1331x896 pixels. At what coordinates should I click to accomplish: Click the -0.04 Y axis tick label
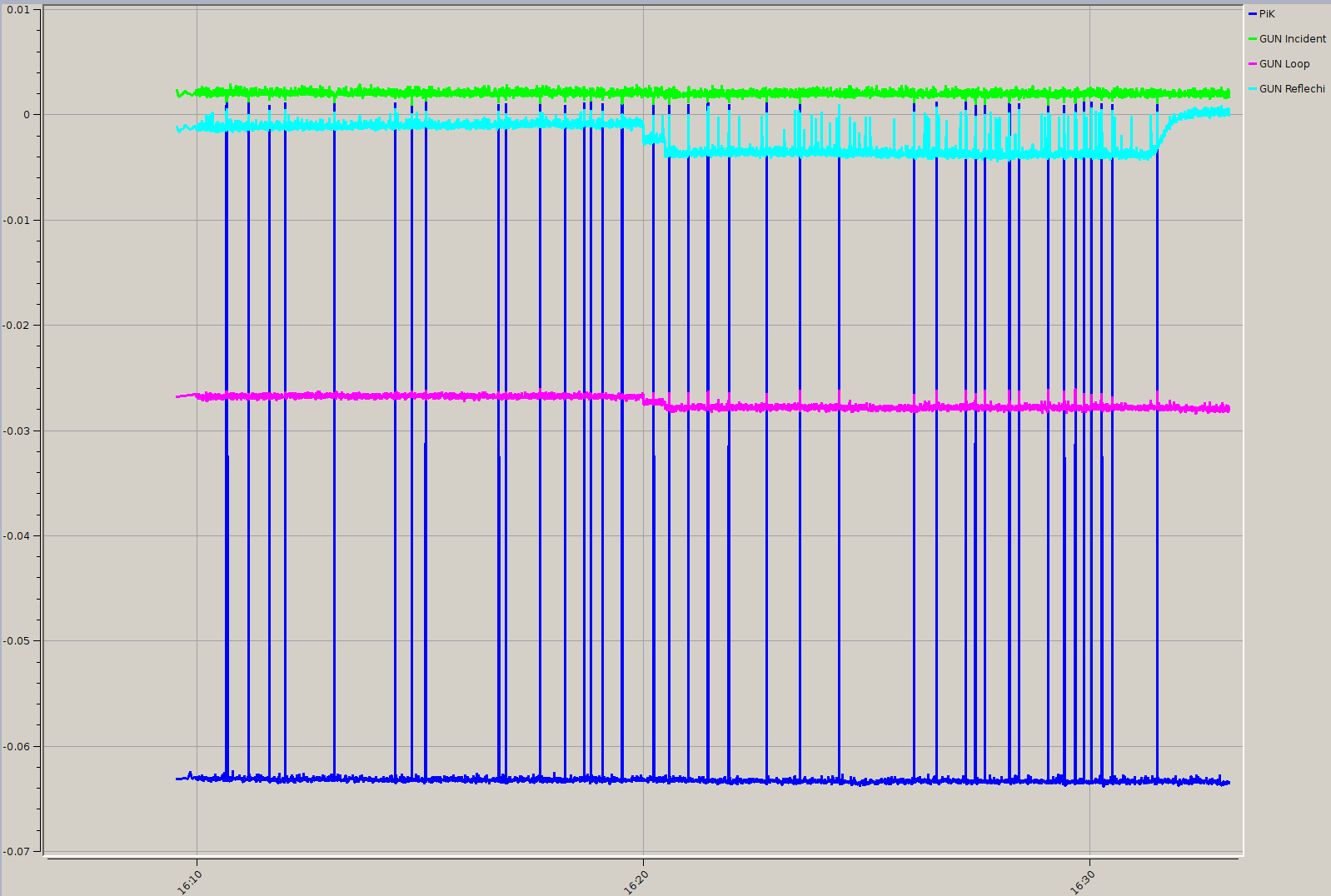pyautogui.click(x=17, y=535)
